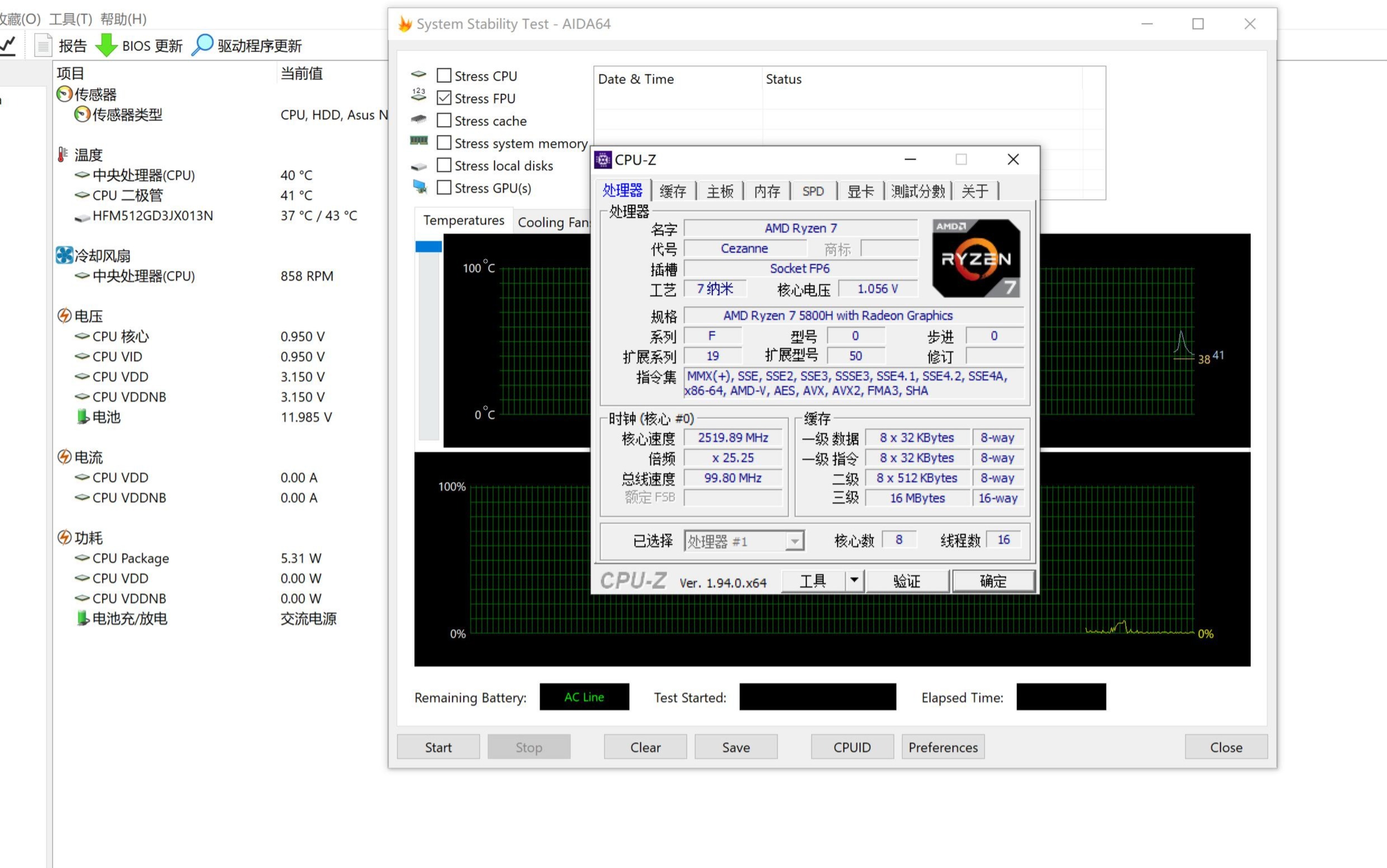Click the Stress CPU chip icon
The height and width of the screenshot is (868, 1387).
pyautogui.click(x=419, y=74)
